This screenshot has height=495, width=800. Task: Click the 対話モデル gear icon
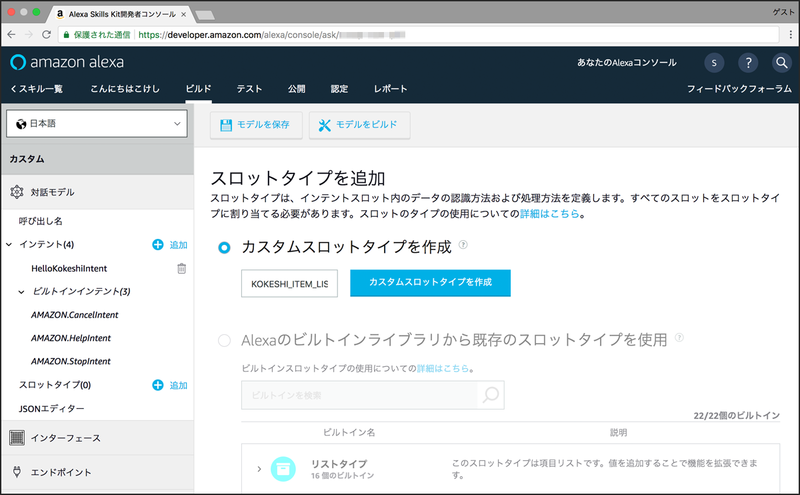[17, 192]
